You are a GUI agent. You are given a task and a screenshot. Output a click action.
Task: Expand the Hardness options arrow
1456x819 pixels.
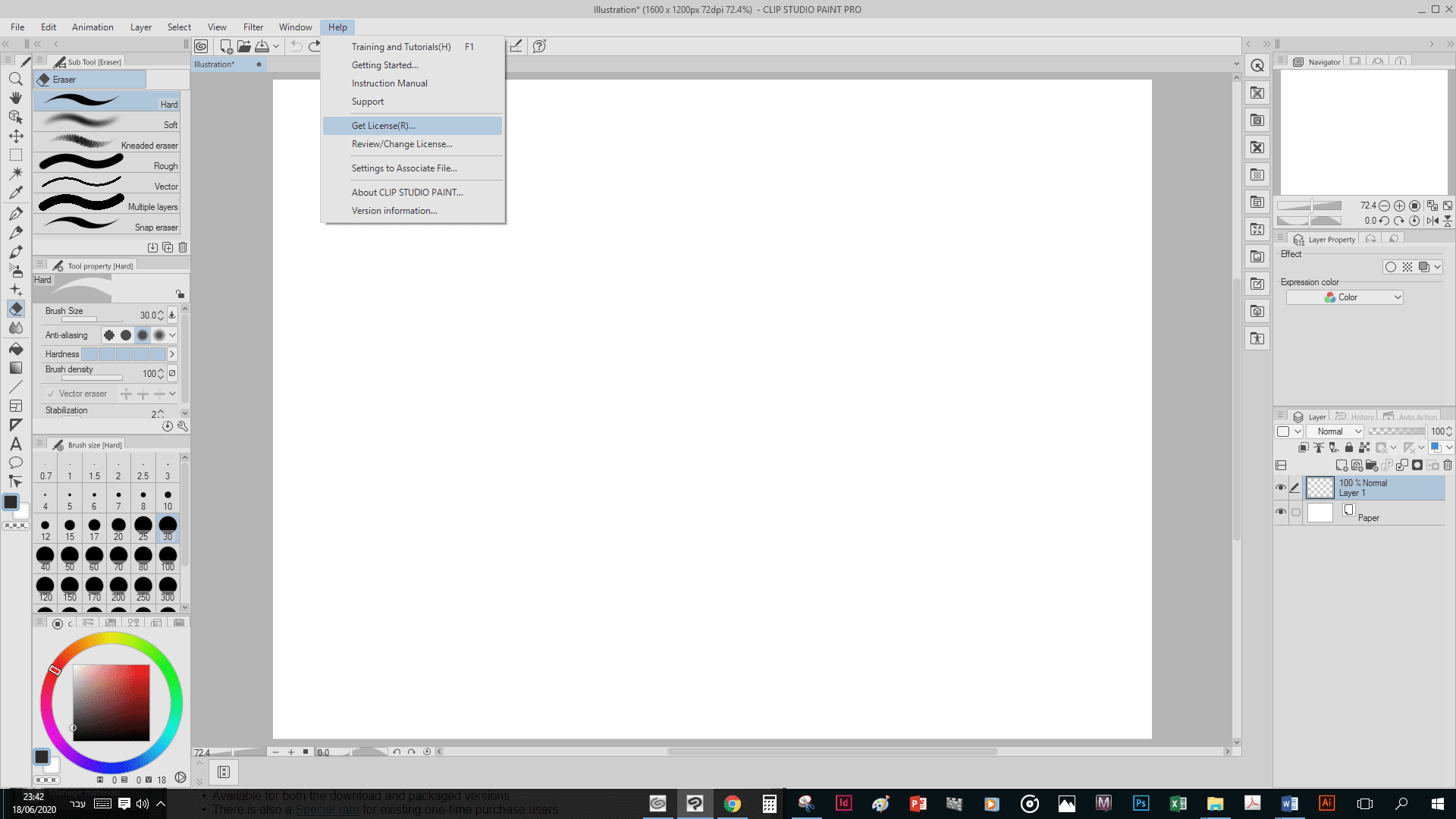click(172, 354)
